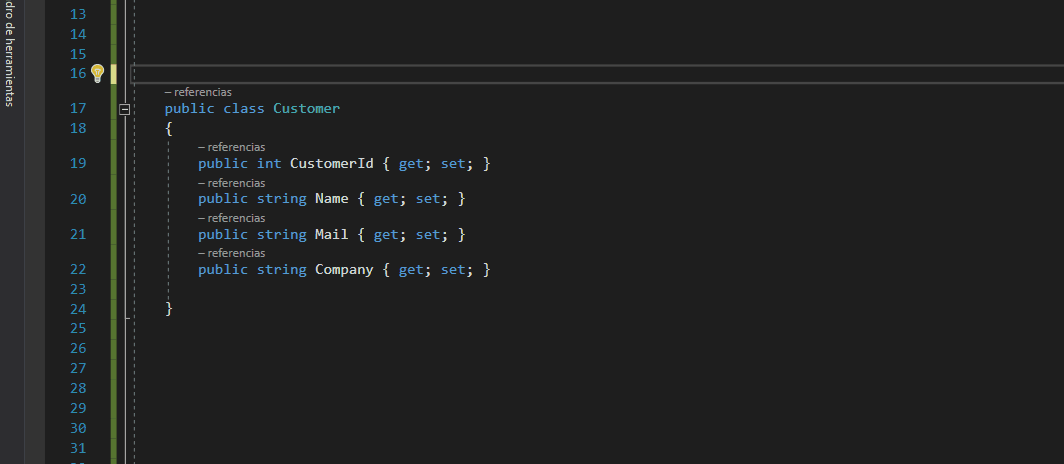Show the referencias CodeLens above CustomerId property
The width and height of the screenshot is (1064, 464).
[231, 147]
